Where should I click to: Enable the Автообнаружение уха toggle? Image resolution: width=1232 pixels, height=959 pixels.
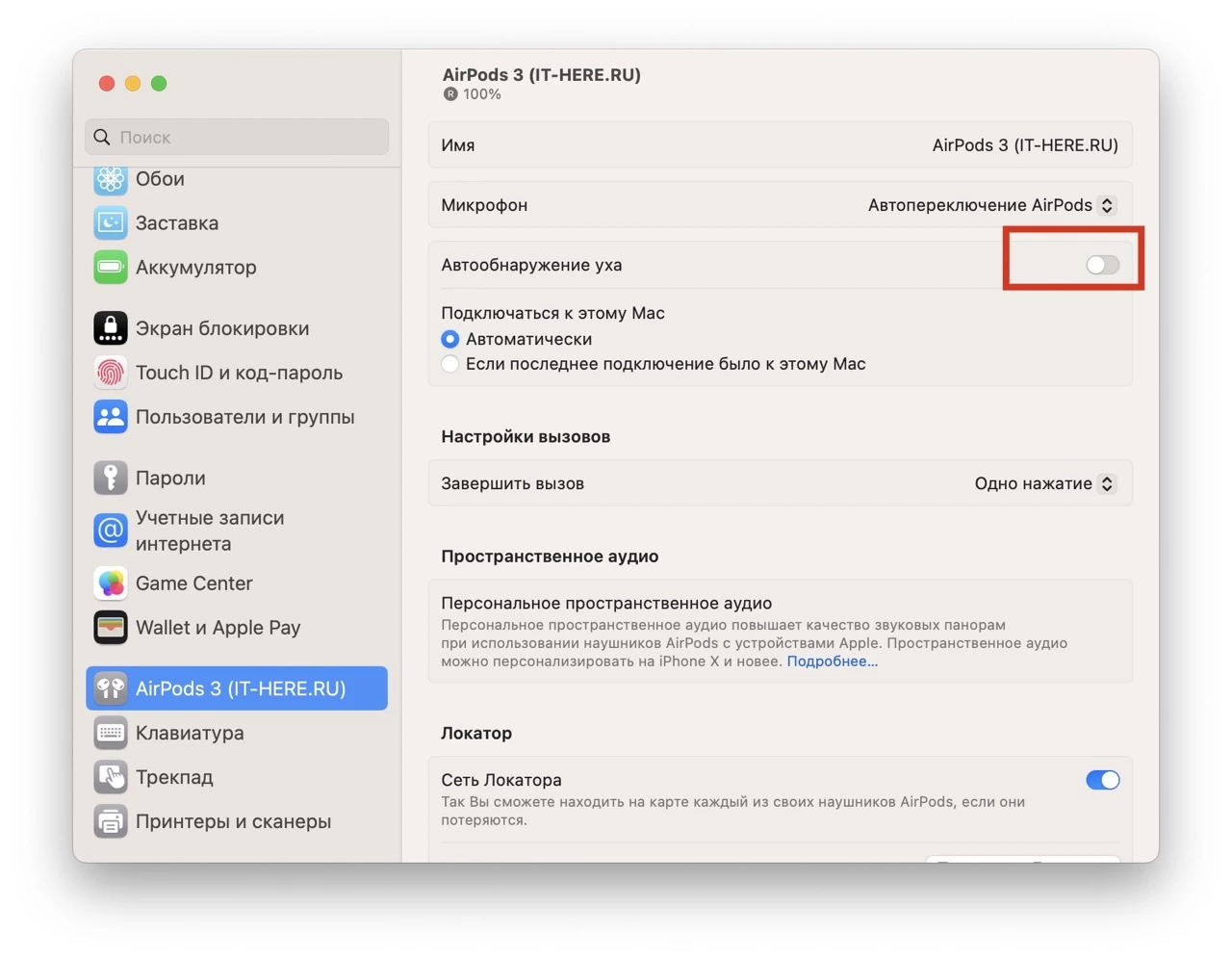click(x=1102, y=265)
